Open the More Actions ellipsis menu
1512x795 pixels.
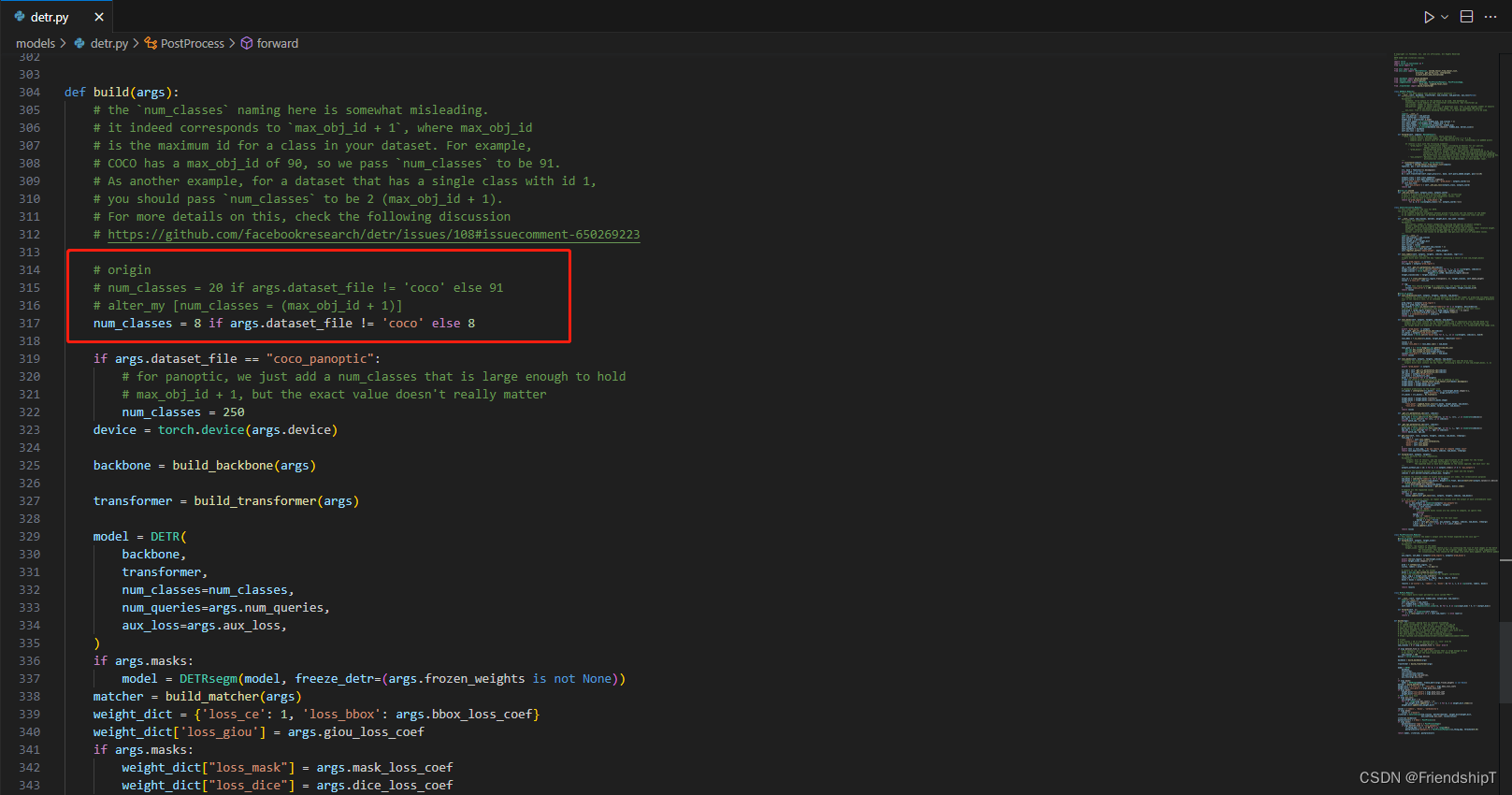coord(1490,17)
